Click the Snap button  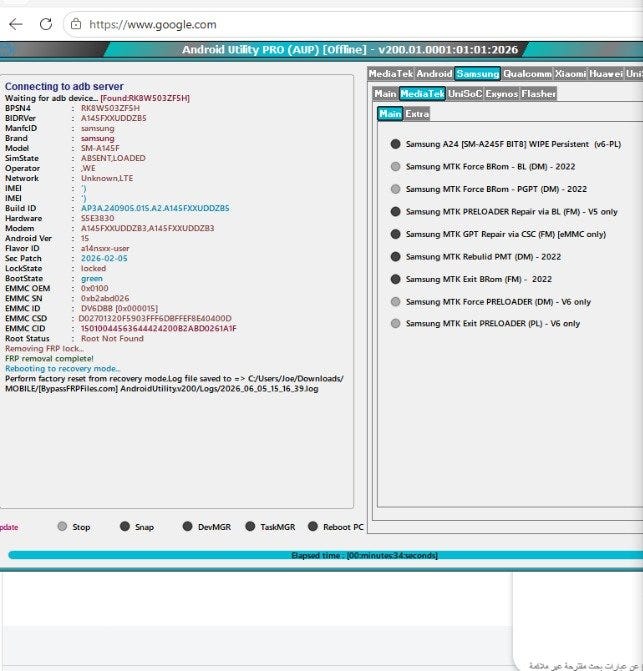(137, 527)
